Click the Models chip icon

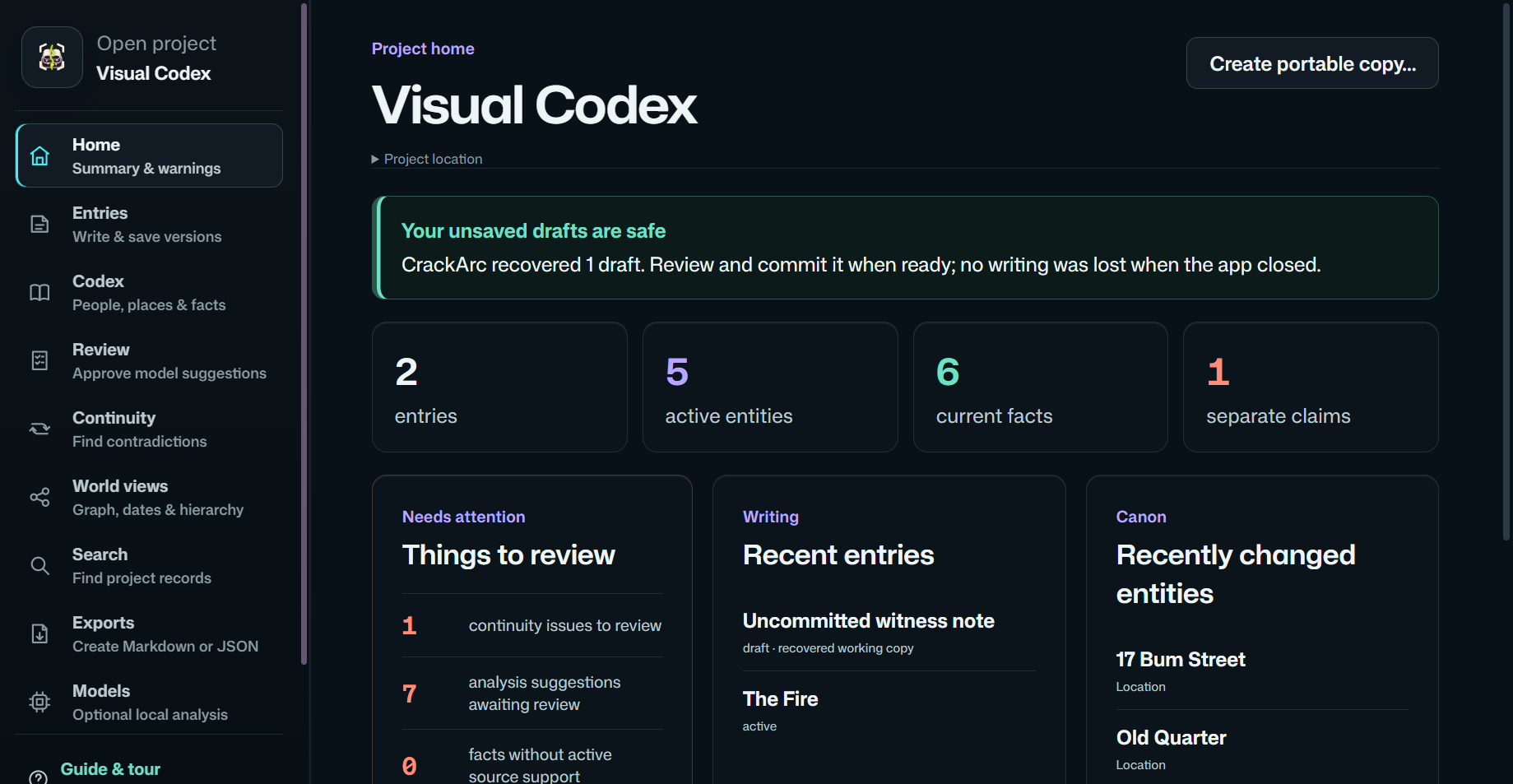coord(39,703)
